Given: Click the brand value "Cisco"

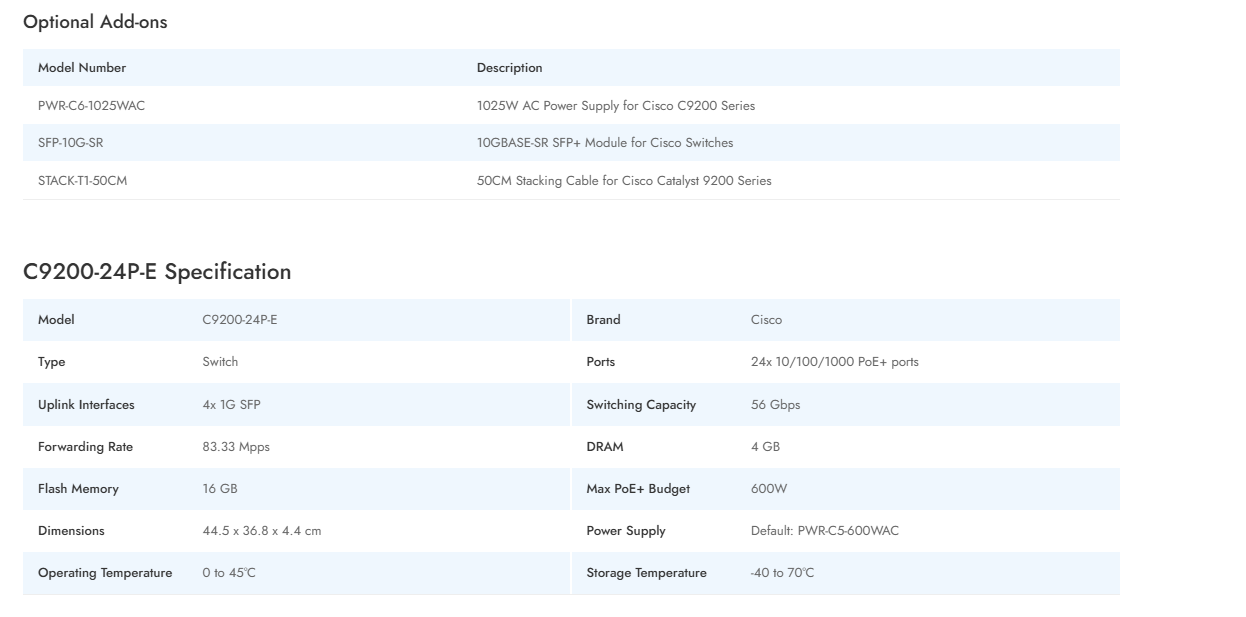Looking at the screenshot, I should [767, 320].
